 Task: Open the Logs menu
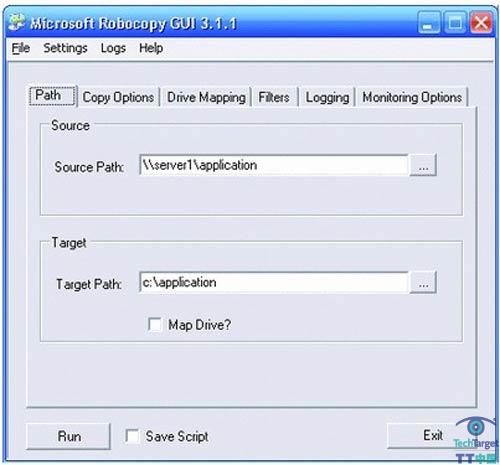113,49
